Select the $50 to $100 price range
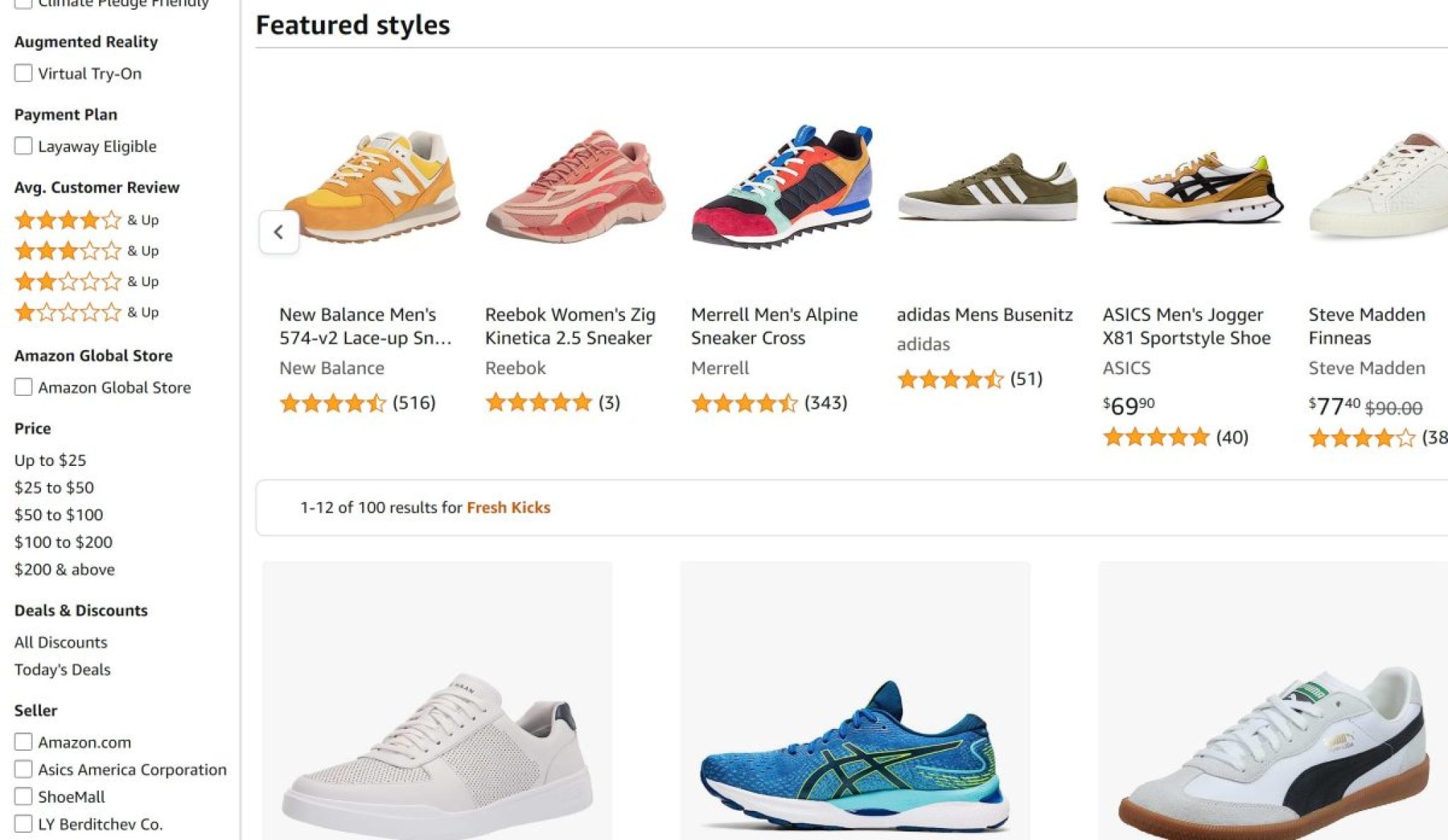Screen dimensions: 1448x840 (x=59, y=515)
